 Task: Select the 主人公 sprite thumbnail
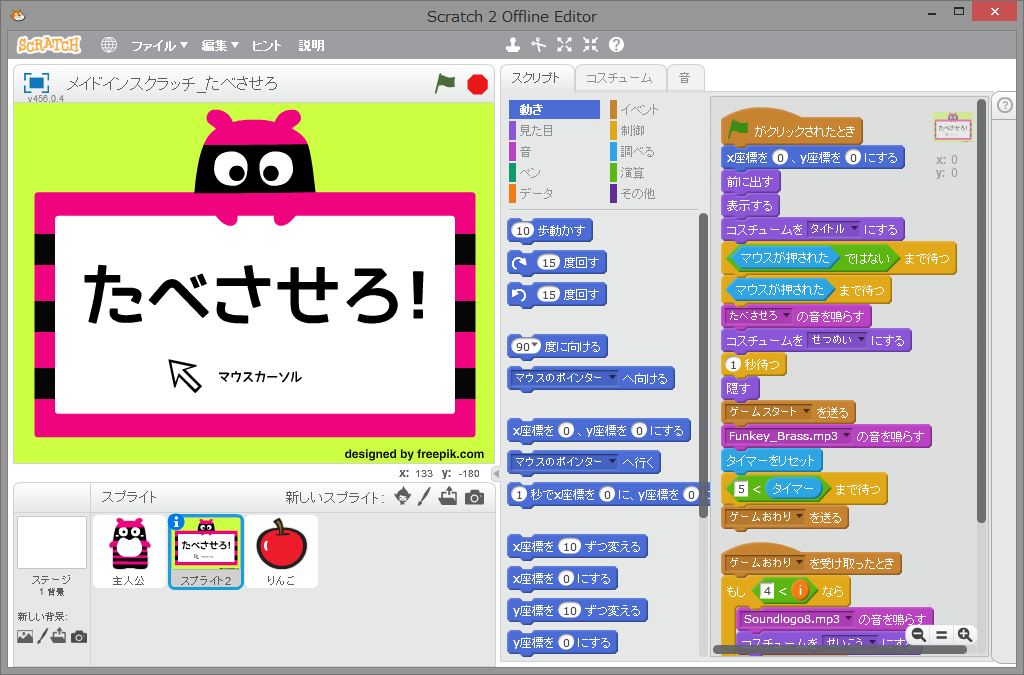tap(129, 552)
